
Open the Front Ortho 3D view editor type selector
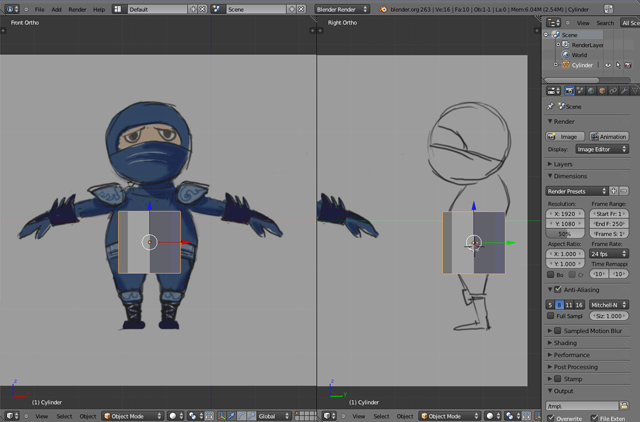click(x=12, y=416)
